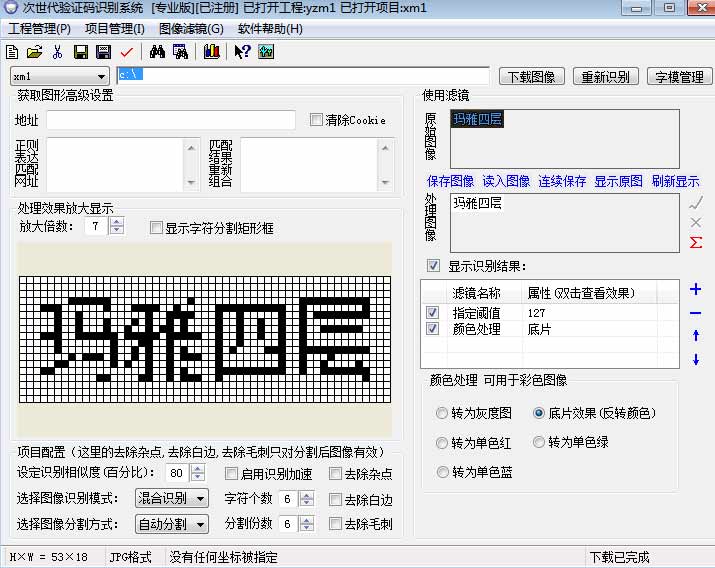
Task: Expand the xm1 project dropdown
Action: 102,76
